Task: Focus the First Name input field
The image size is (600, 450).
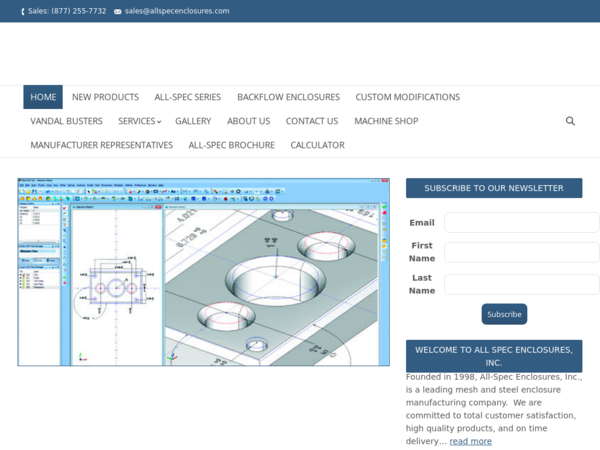Action: (x=522, y=252)
